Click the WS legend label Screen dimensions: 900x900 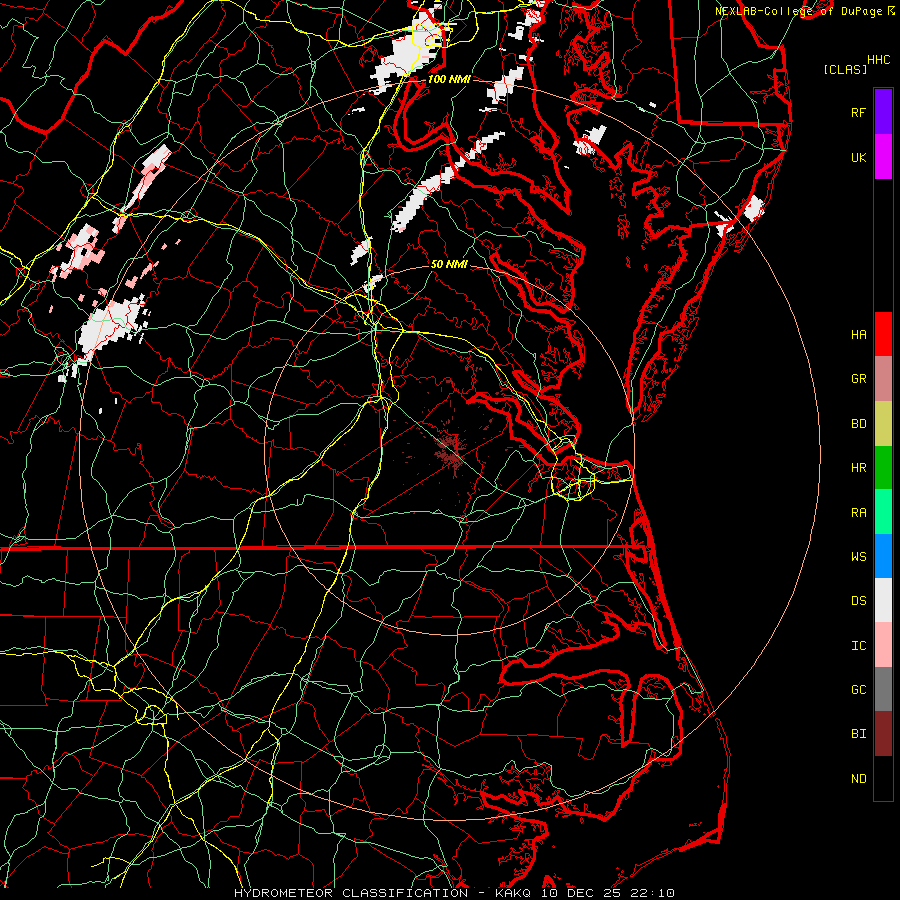(858, 557)
